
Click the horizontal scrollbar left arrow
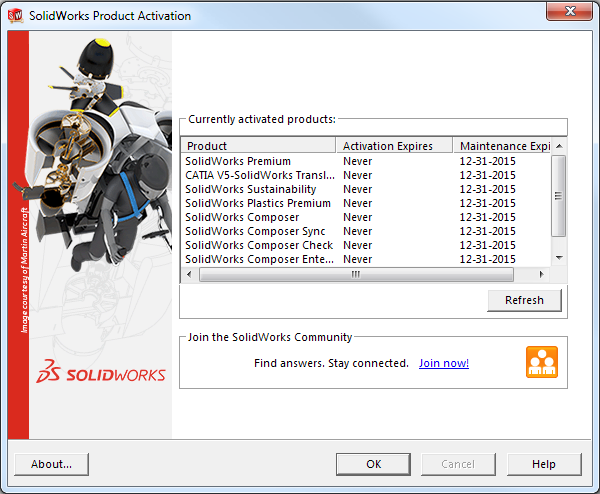(x=189, y=274)
